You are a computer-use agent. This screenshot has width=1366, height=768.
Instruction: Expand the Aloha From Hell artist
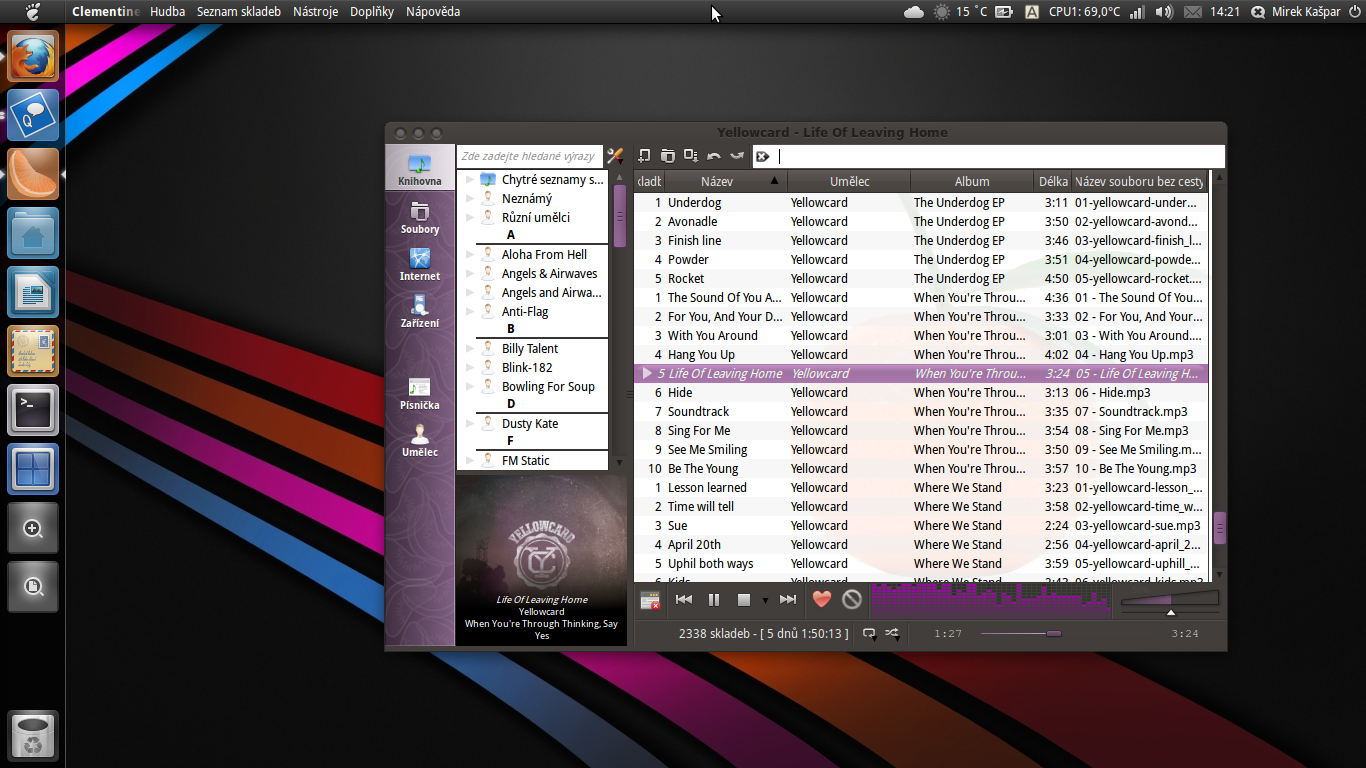471,255
